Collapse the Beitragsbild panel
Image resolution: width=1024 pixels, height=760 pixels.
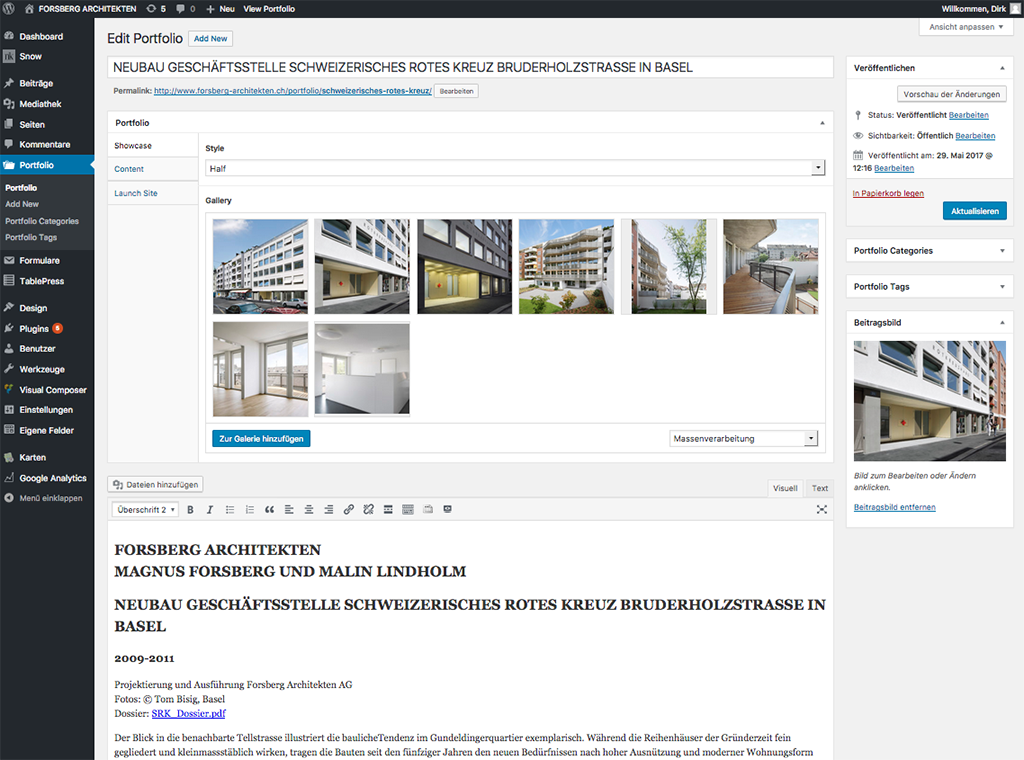click(1002, 323)
